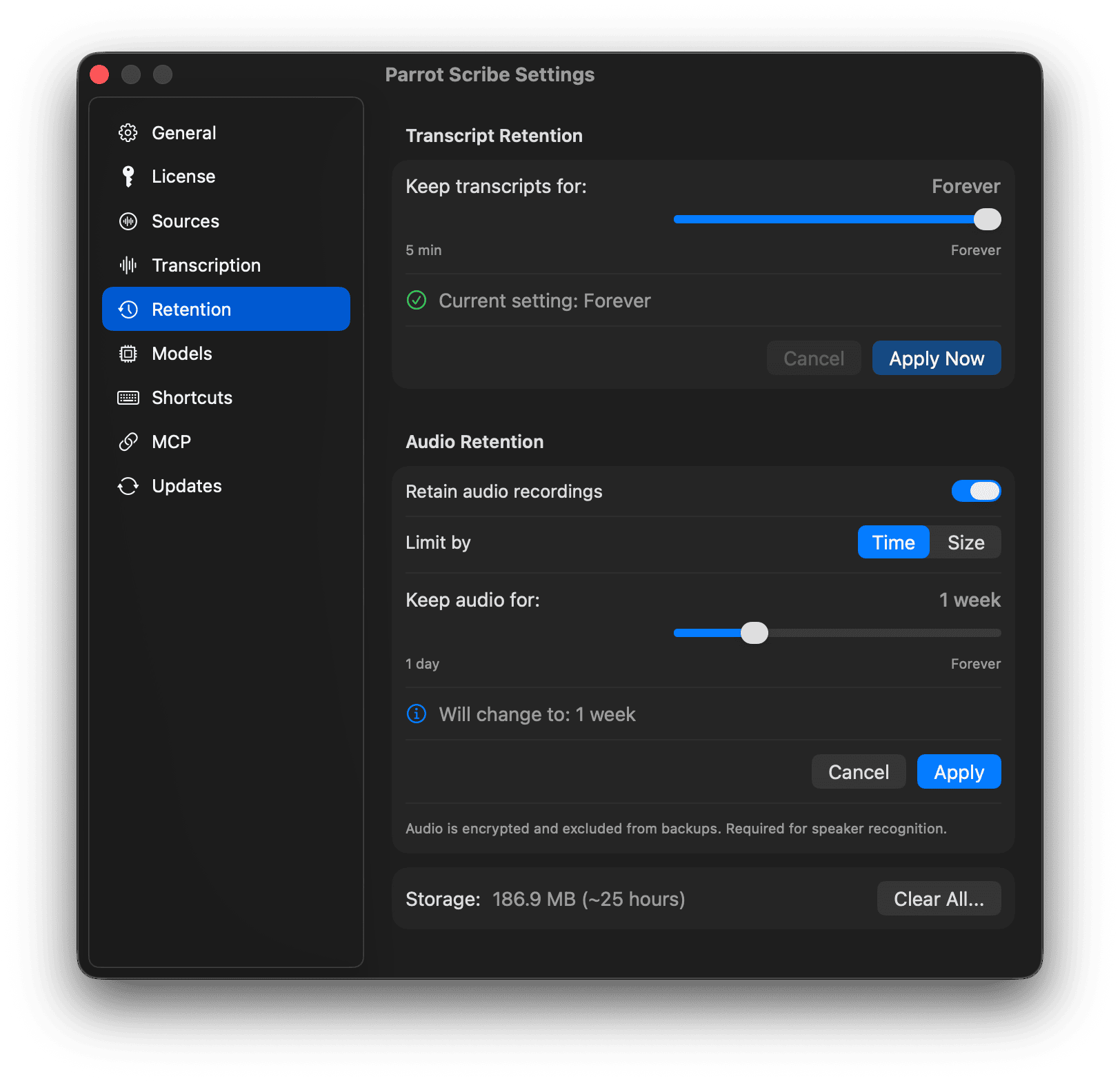Open the General settings gear icon

coord(128,132)
